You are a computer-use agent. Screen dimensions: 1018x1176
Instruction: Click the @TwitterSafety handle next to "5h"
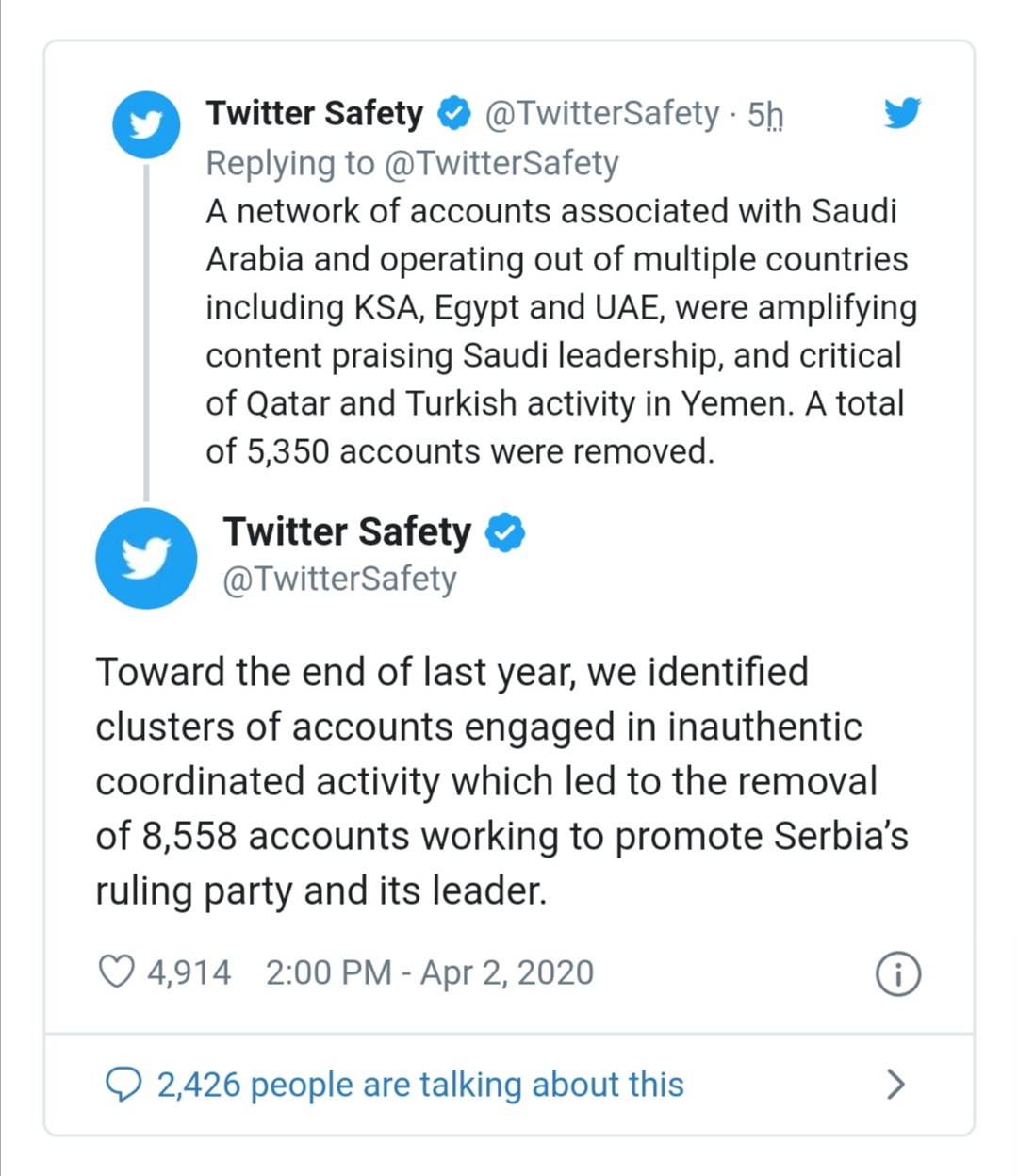coord(601,113)
